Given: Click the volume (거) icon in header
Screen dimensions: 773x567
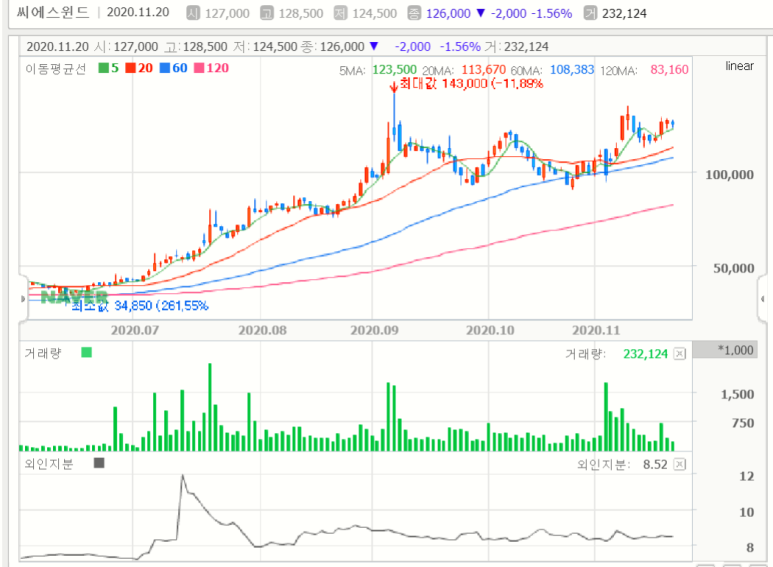Looking at the screenshot, I should [590, 13].
